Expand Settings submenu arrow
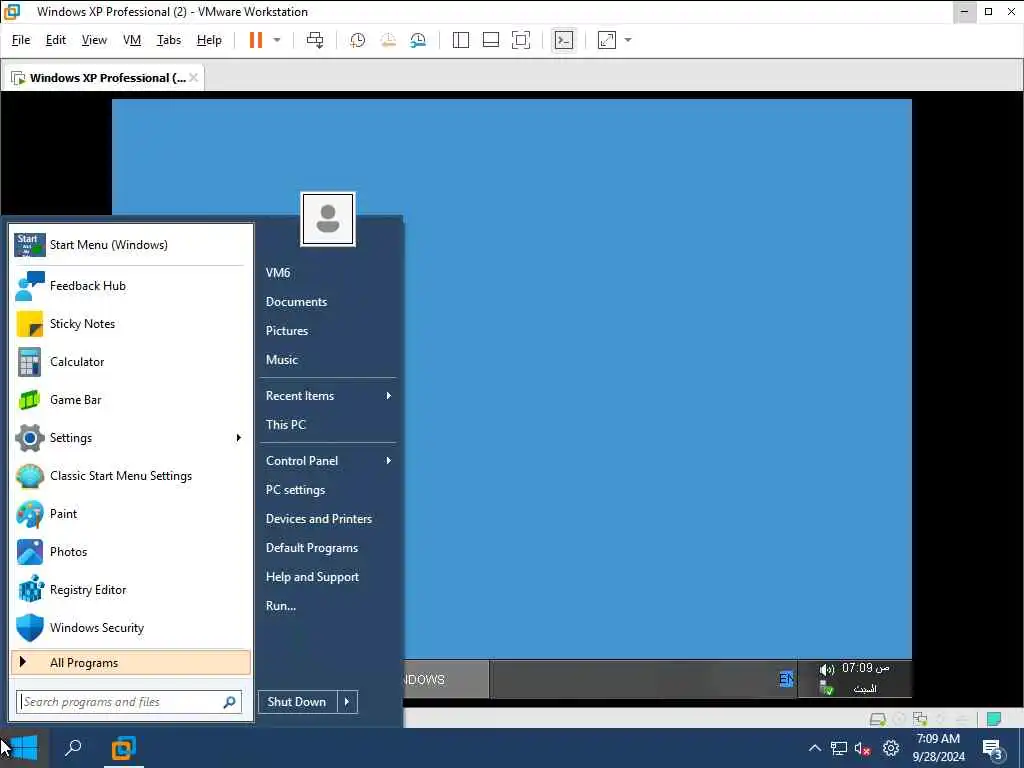Viewport: 1024px width, 768px height. 238,438
